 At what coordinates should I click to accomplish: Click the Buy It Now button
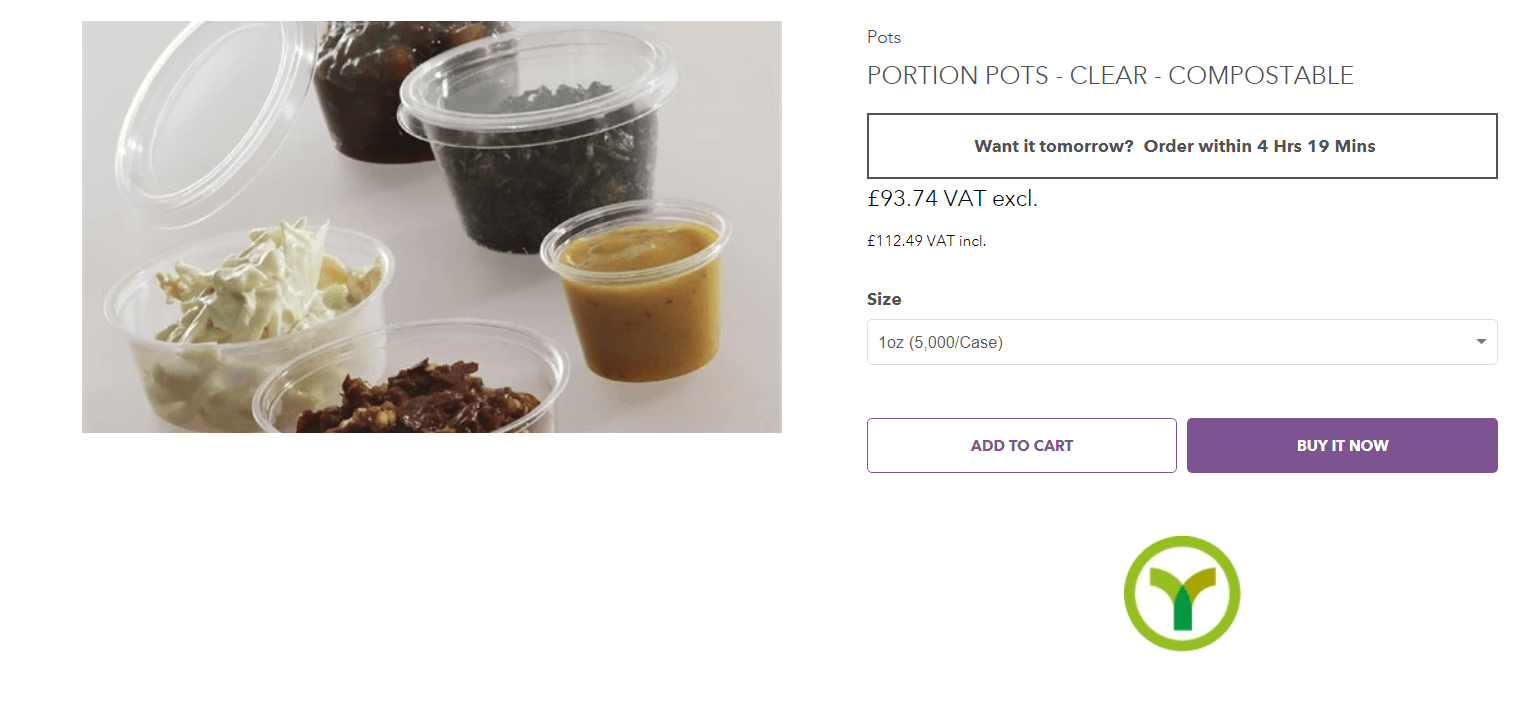tap(1341, 445)
